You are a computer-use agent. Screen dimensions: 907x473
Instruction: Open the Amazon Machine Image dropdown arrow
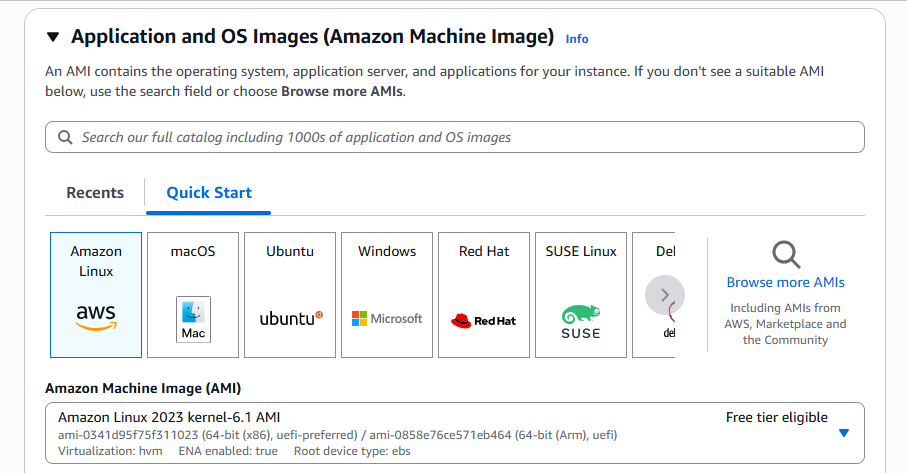coord(844,433)
